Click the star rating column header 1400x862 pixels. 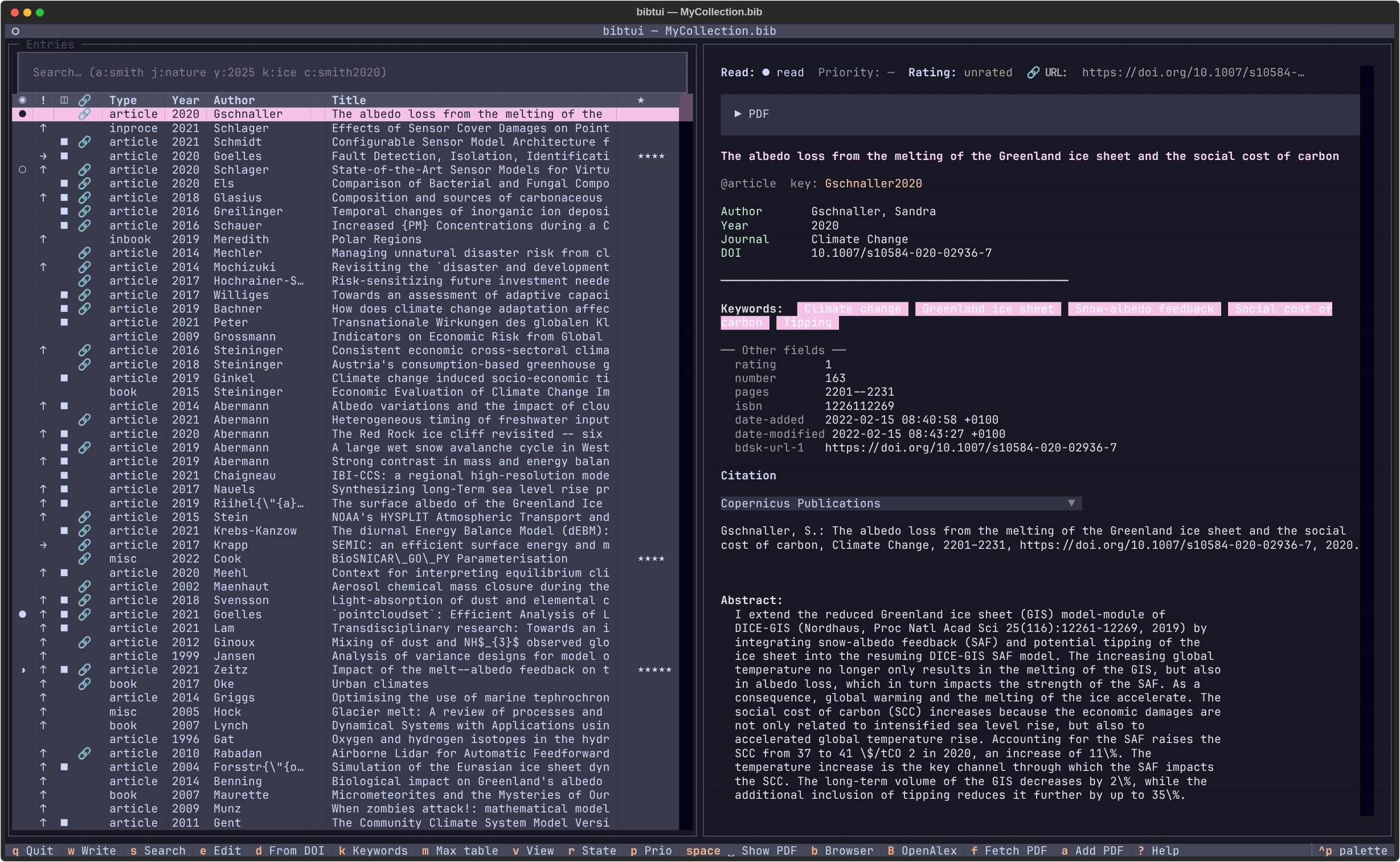[640, 100]
